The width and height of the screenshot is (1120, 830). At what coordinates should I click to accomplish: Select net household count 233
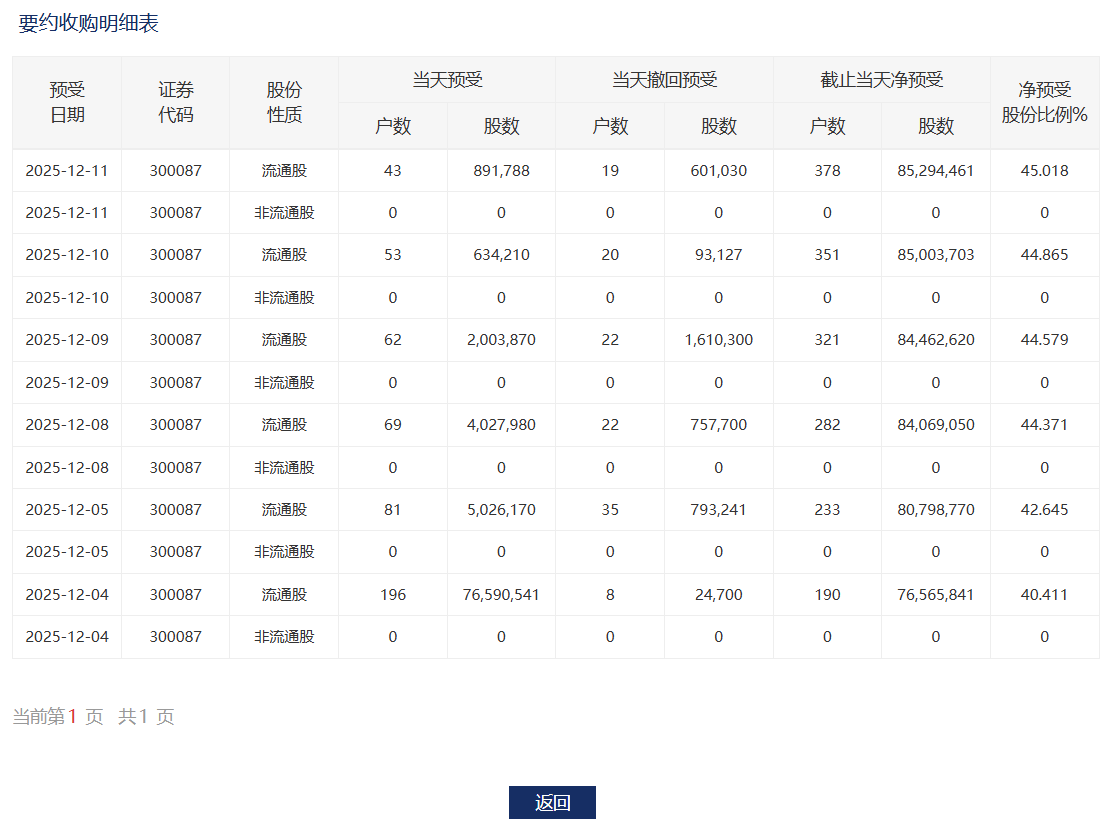click(x=827, y=510)
